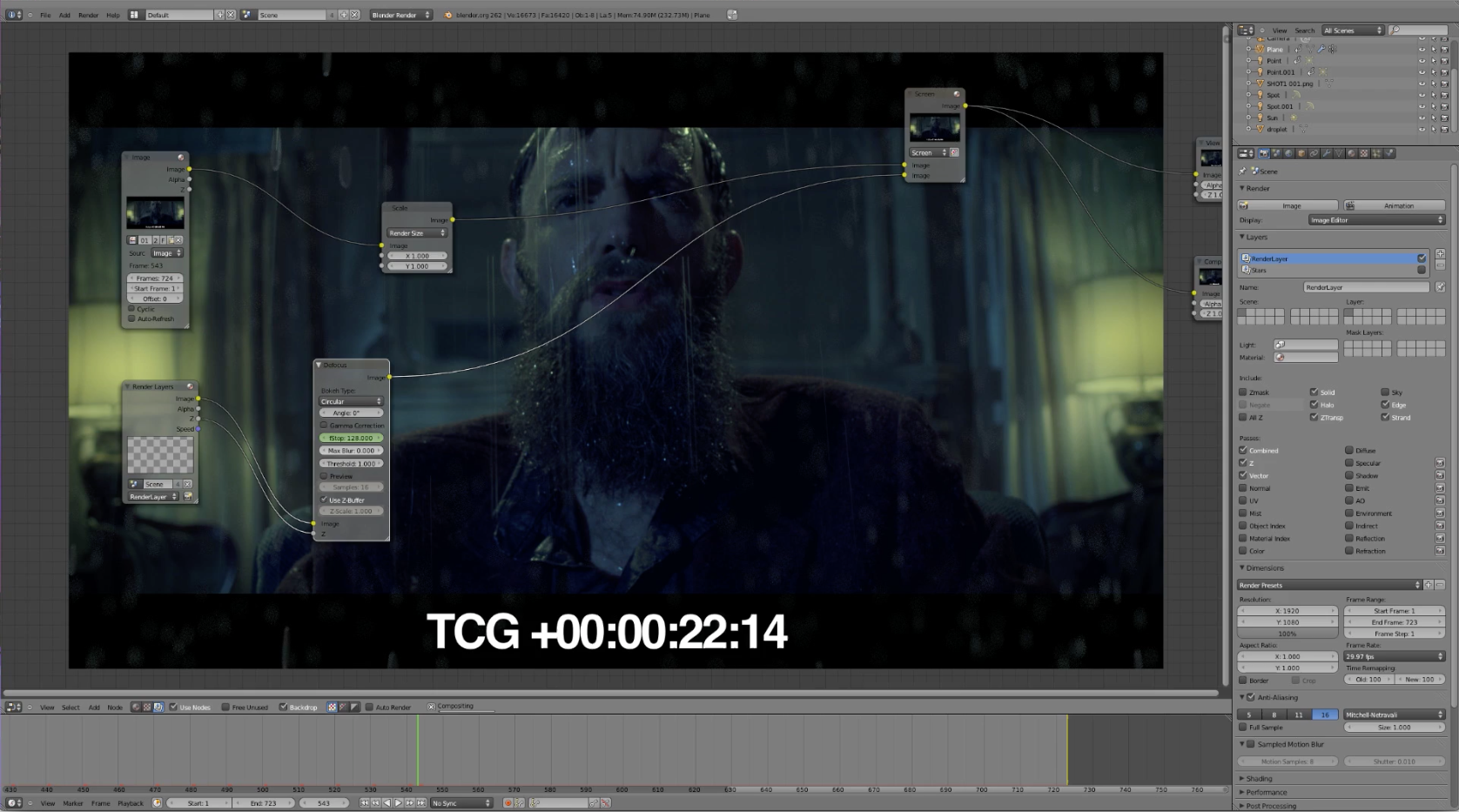Image resolution: width=1459 pixels, height=812 pixels.
Task: Open Mitchell-Netravali filter dropdown
Action: tap(1394, 715)
